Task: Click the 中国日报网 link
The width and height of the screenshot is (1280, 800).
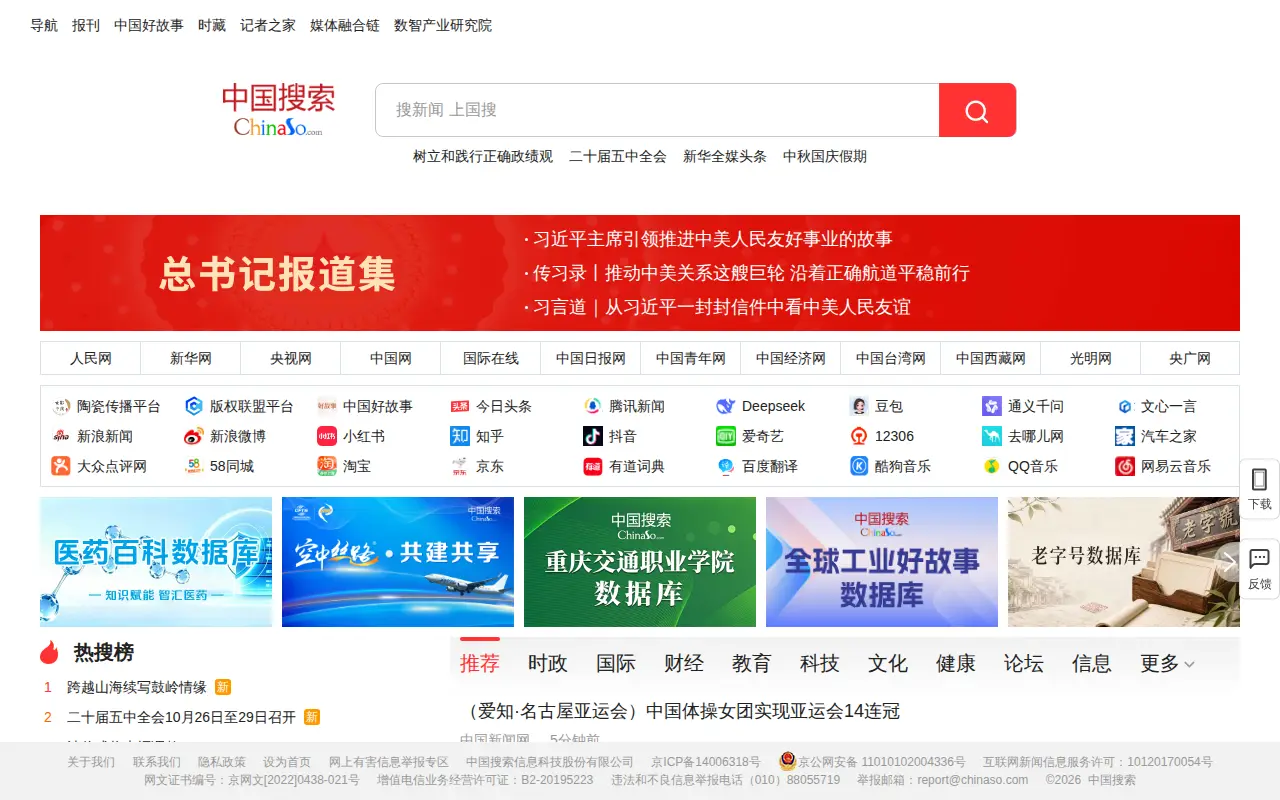Action: (x=591, y=358)
